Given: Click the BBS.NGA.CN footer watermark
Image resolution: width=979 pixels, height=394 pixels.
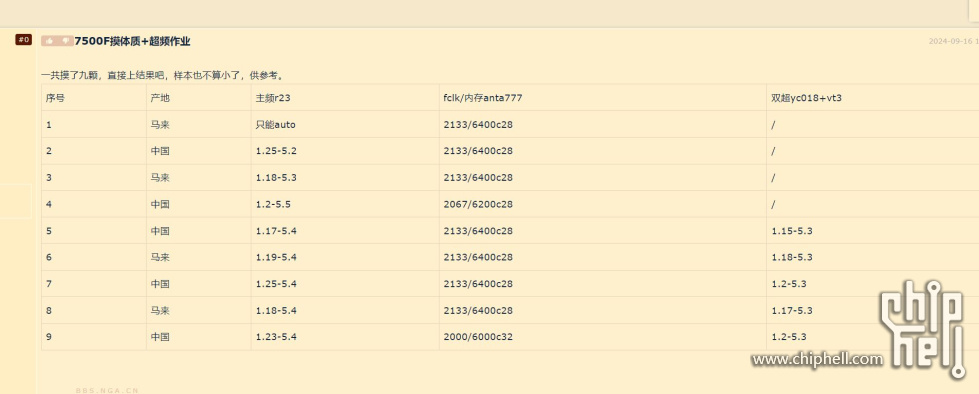Looking at the screenshot, I should click(107, 390).
